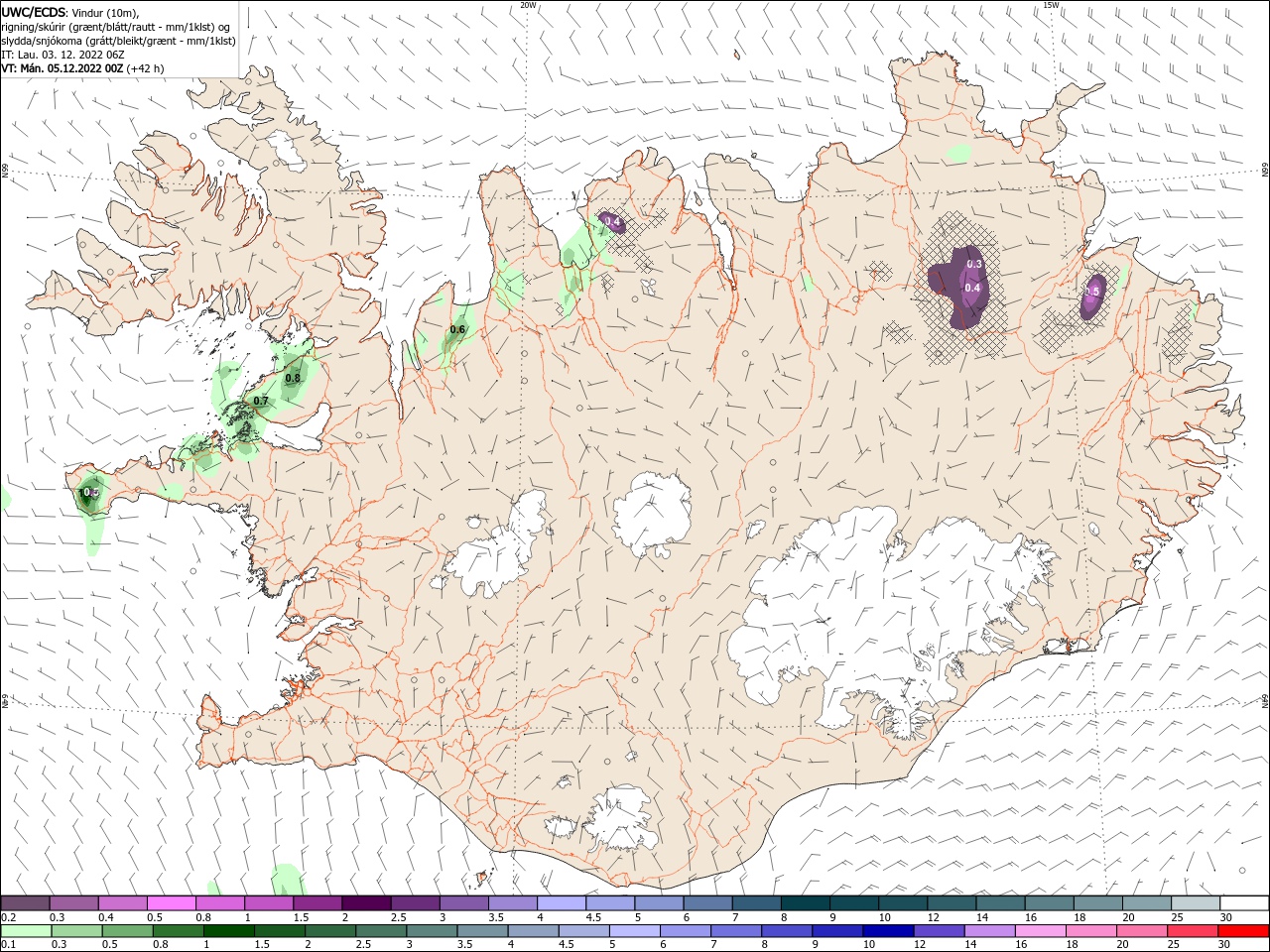Click the 'rigning/skúrir' header text line
This screenshot has height=952, width=1270.
point(115,27)
